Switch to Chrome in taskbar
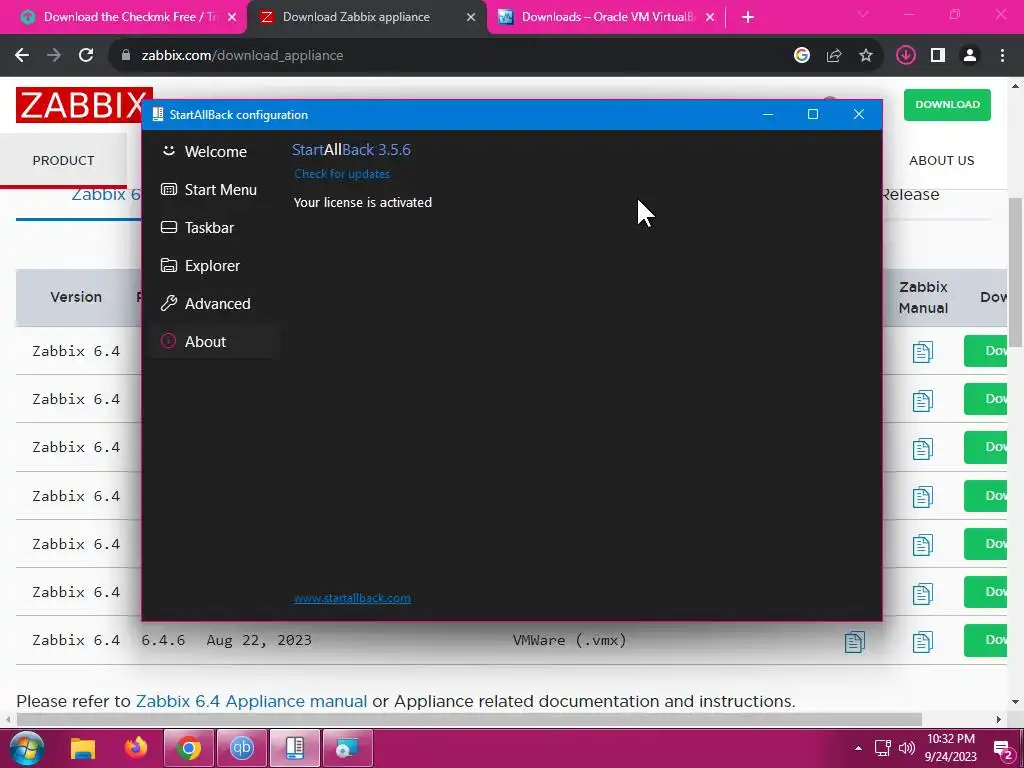Screen dimensions: 1024x768 [189, 748]
